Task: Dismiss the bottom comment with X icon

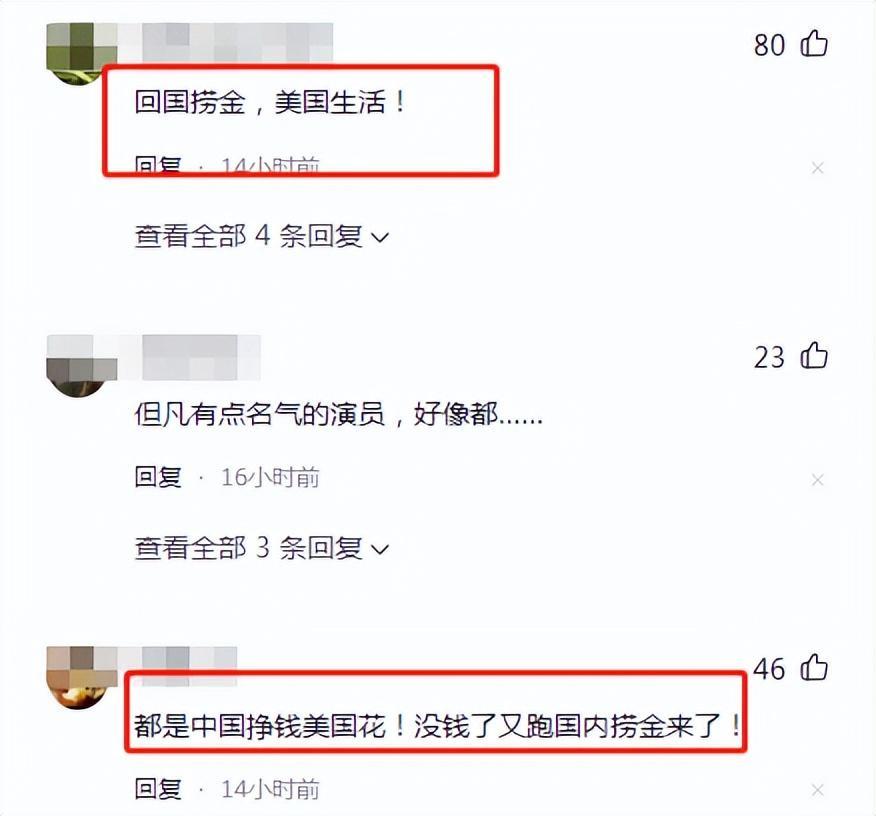Action: pyautogui.click(x=817, y=790)
